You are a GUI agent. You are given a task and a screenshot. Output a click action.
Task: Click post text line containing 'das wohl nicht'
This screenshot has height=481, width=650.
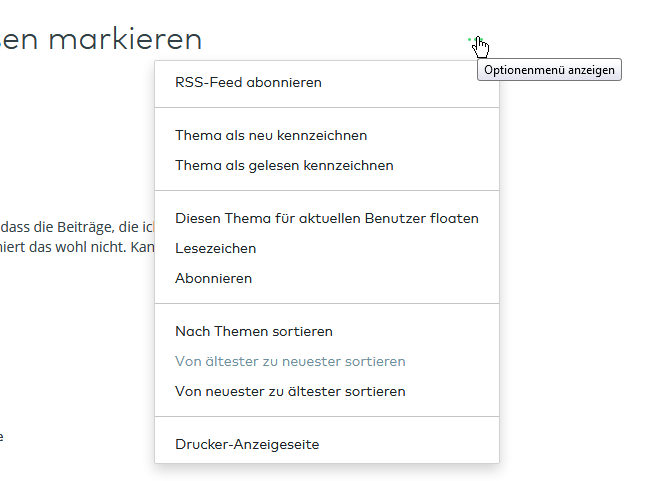(77, 245)
